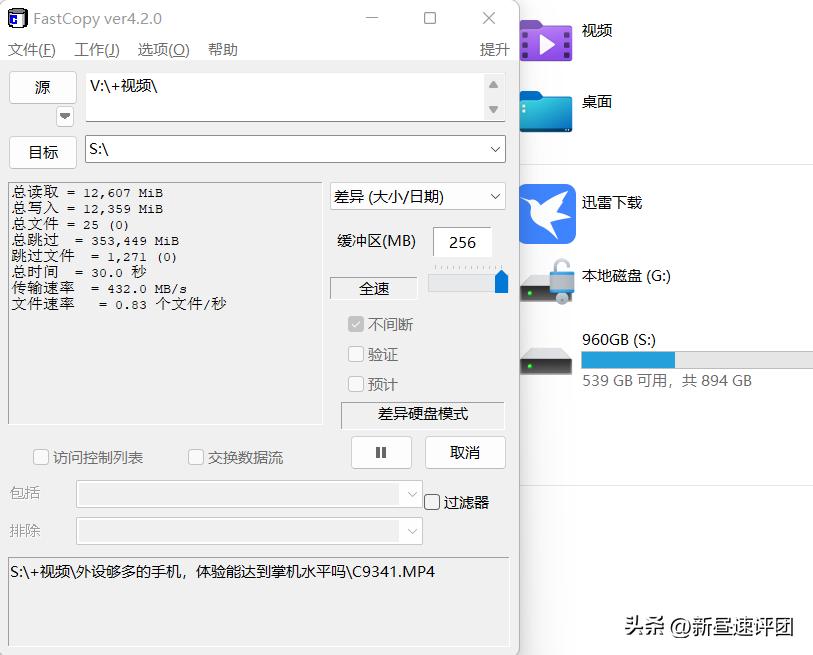Open source history with small arrow below 源
Image resolution: width=813 pixels, height=655 pixels.
click(x=64, y=116)
